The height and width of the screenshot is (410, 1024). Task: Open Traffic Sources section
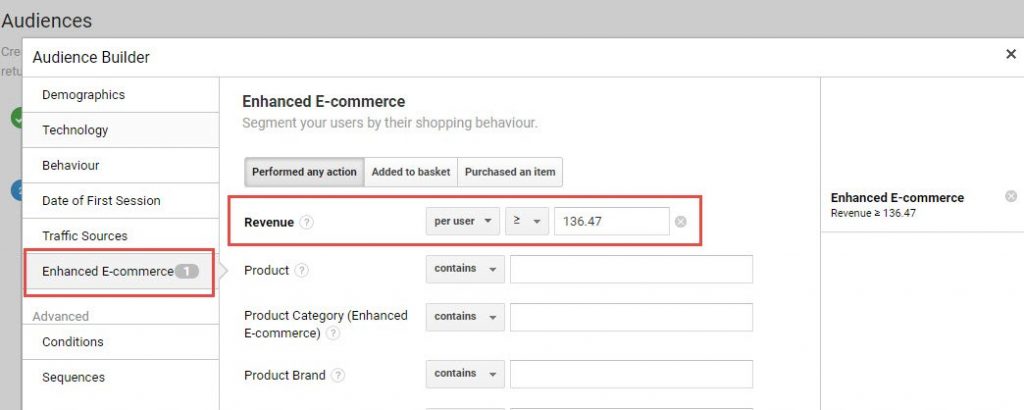(x=121, y=236)
